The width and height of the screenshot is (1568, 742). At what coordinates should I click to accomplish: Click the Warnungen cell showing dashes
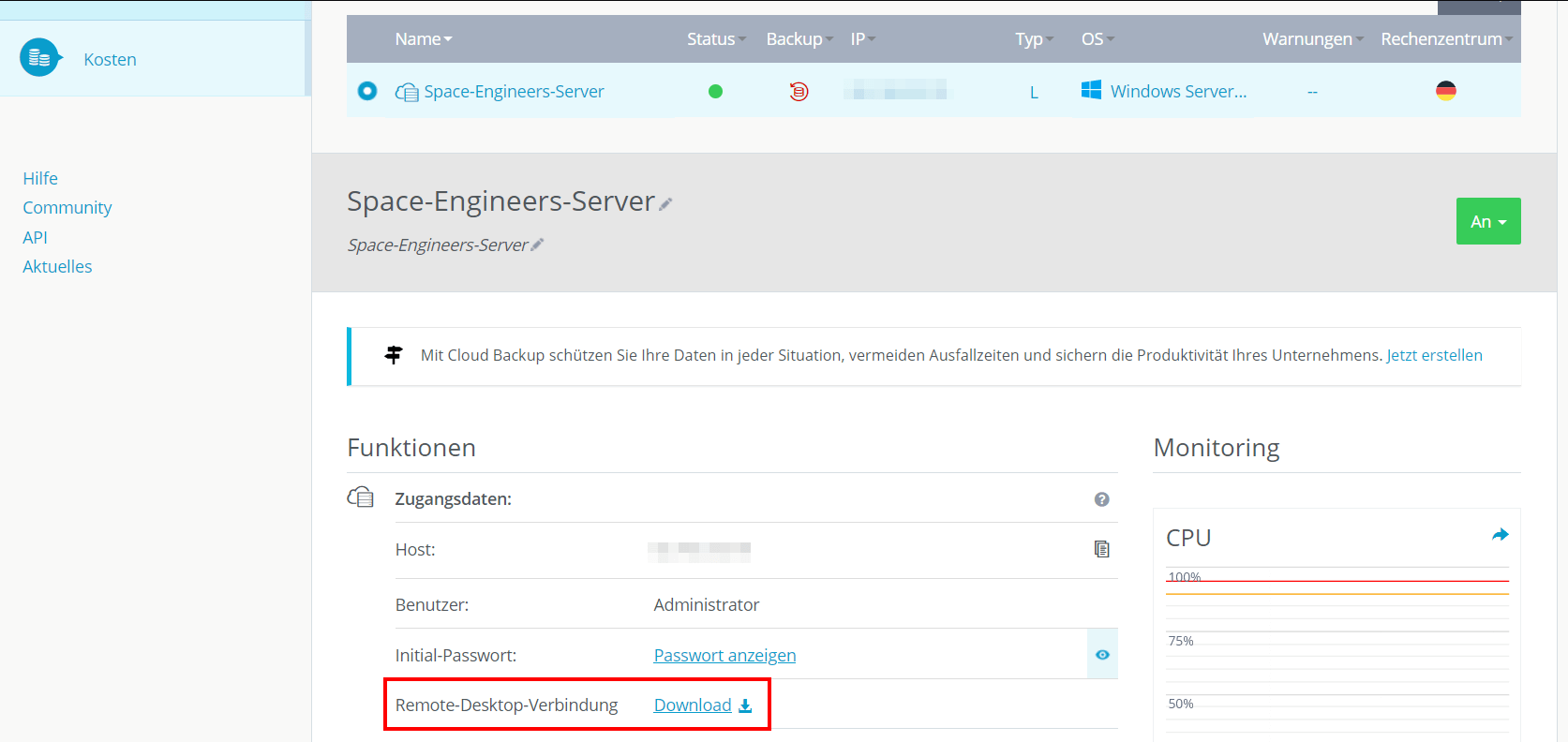pyautogui.click(x=1312, y=92)
